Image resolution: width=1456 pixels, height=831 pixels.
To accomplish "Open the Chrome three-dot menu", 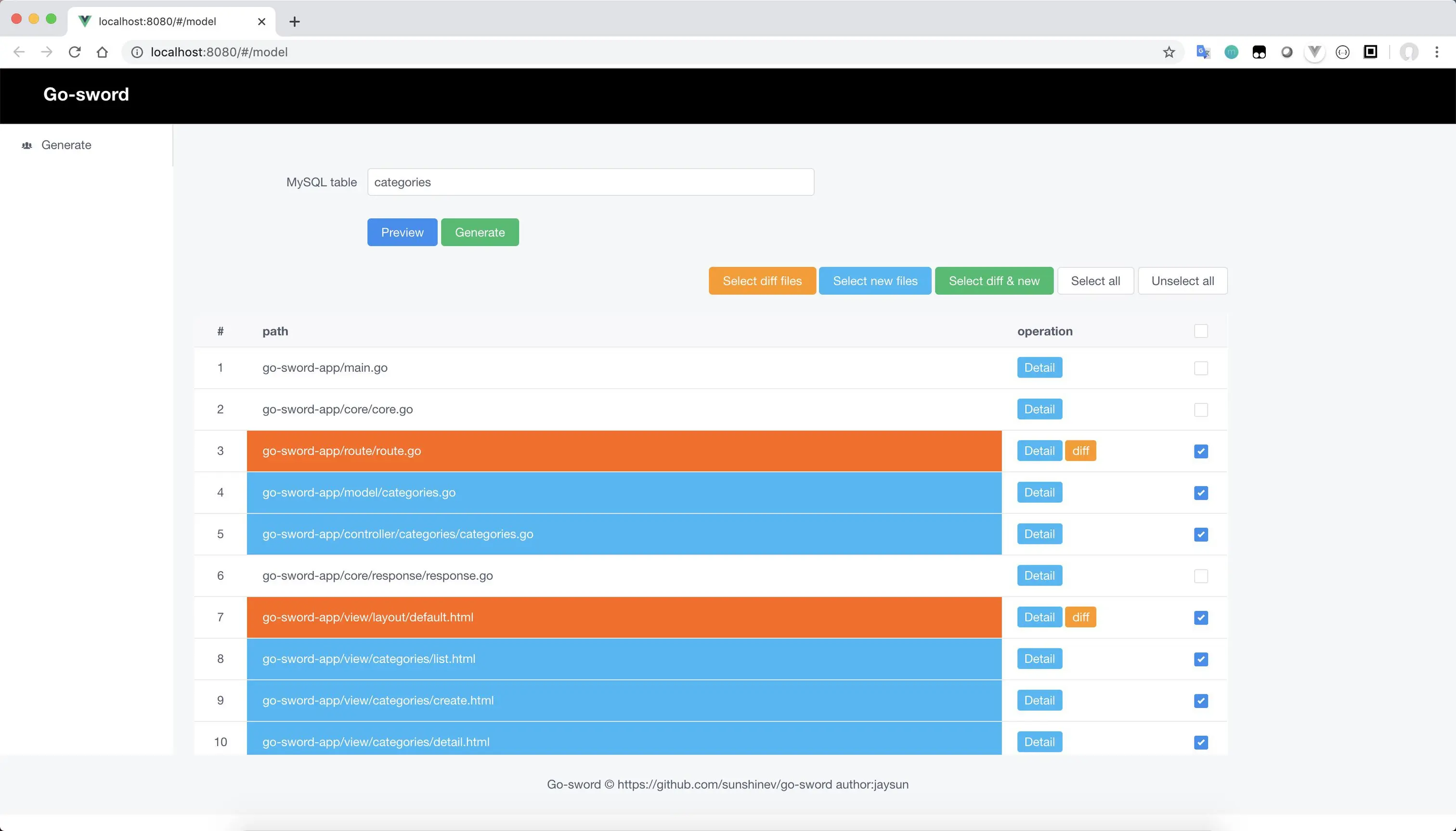I will coord(1437,52).
